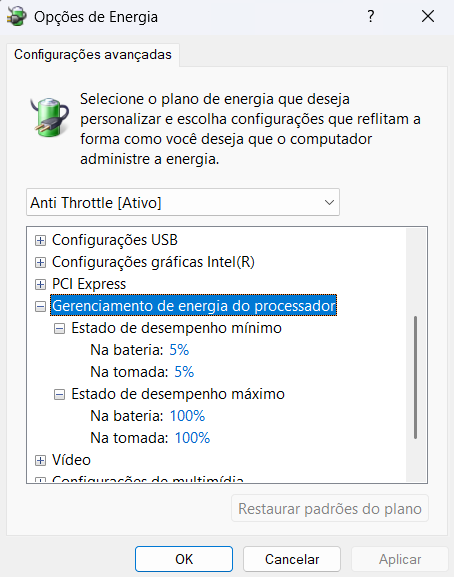This screenshot has height=577, width=454.
Task: Collapse Estado de desempenho máximo
Action: pos(59,394)
